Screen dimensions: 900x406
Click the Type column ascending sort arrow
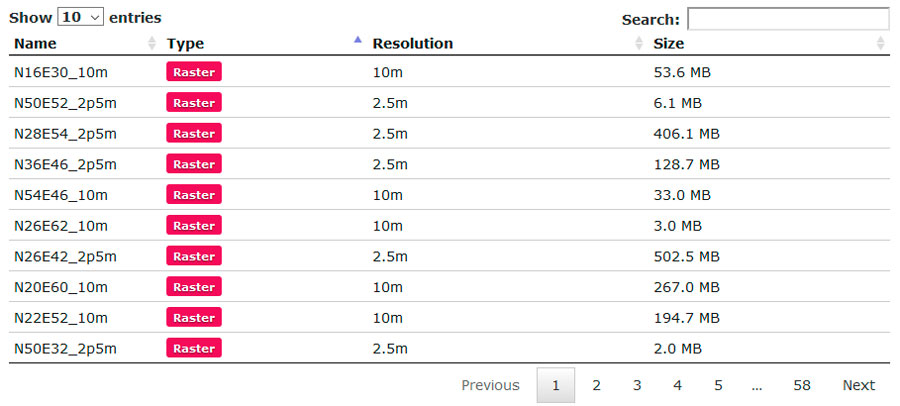[358, 40]
